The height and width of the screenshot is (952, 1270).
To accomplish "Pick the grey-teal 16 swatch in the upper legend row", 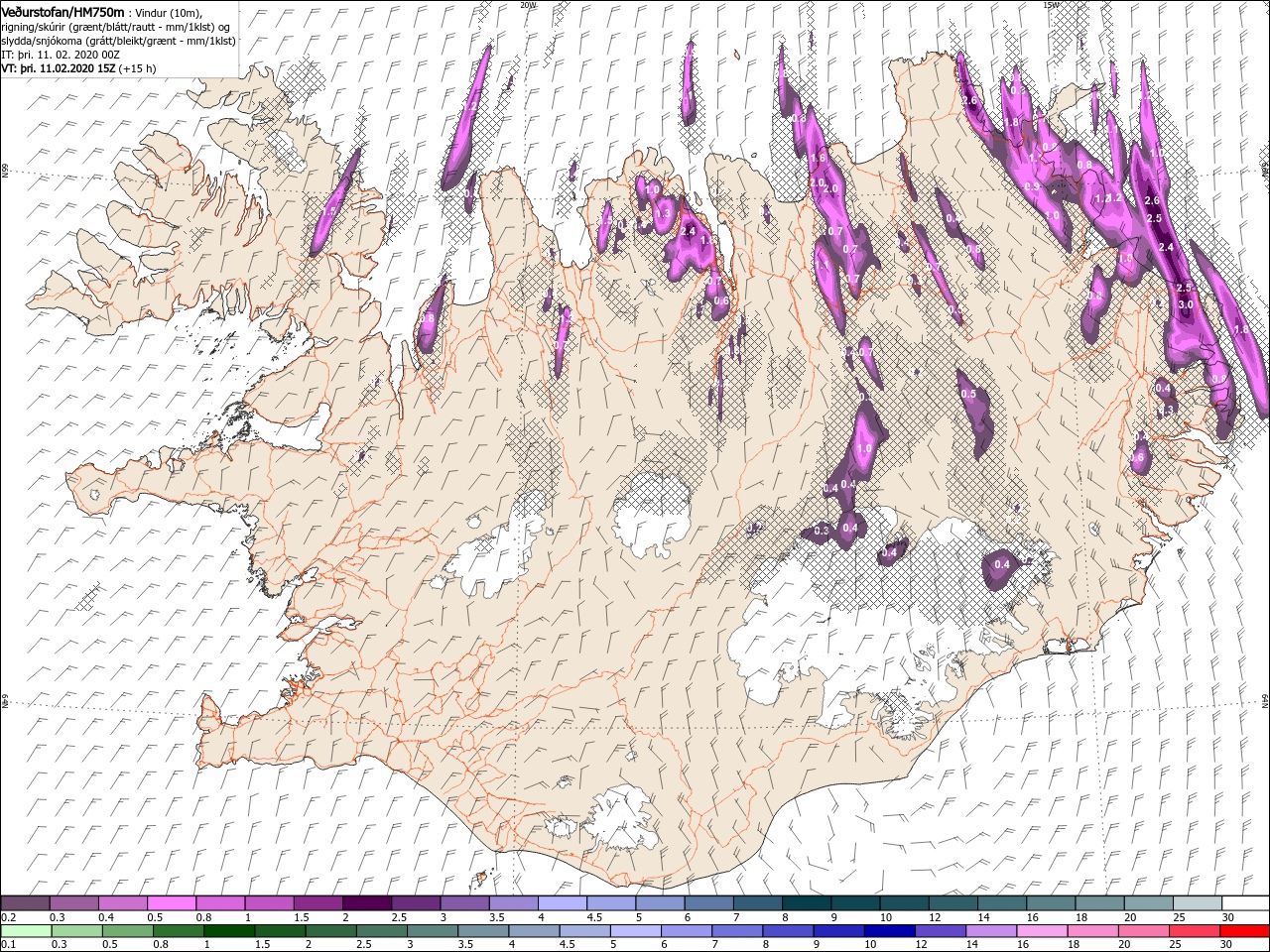I will (x=1050, y=903).
